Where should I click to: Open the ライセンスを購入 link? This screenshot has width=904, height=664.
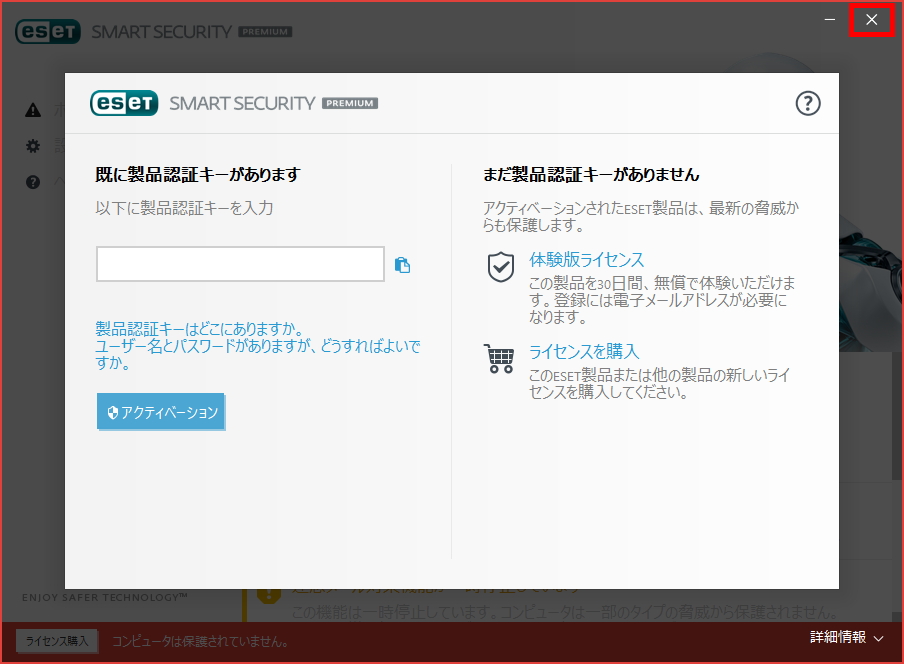pos(584,352)
